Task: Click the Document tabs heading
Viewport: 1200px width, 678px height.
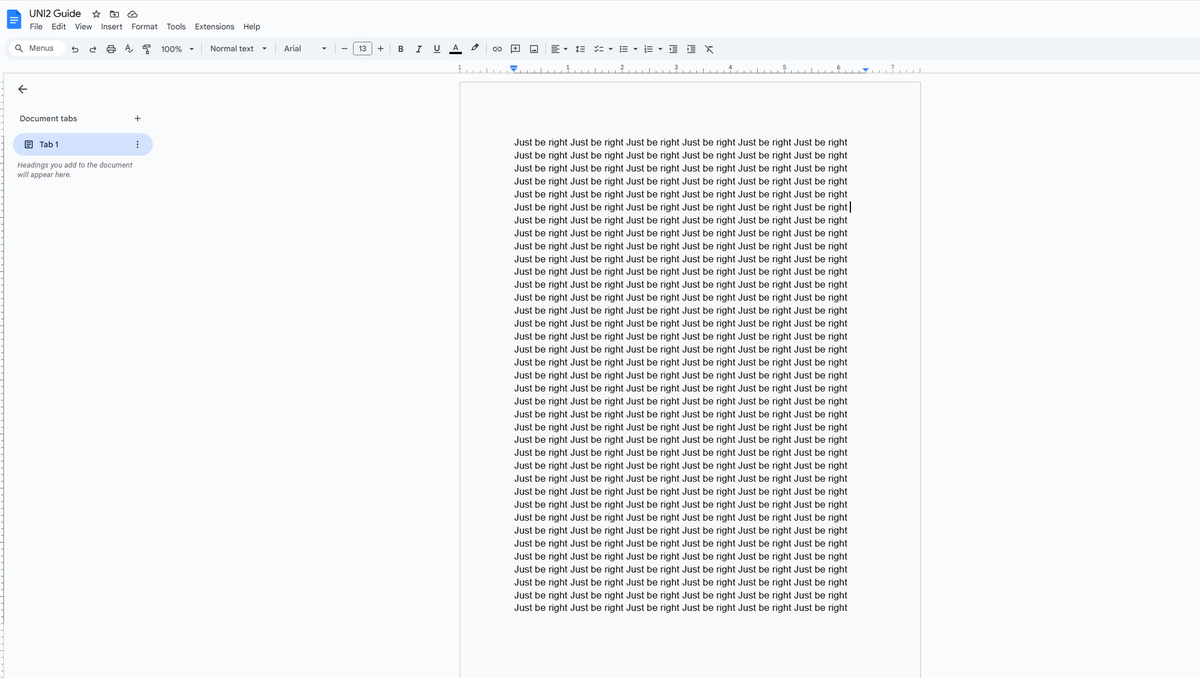Action: coord(48,118)
